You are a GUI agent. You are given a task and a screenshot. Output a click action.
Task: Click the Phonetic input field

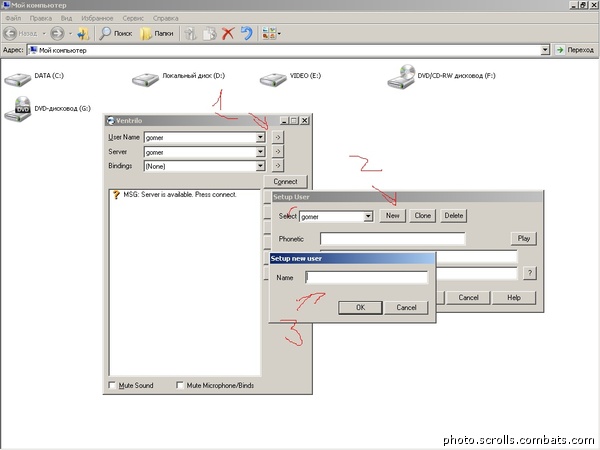click(393, 238)
